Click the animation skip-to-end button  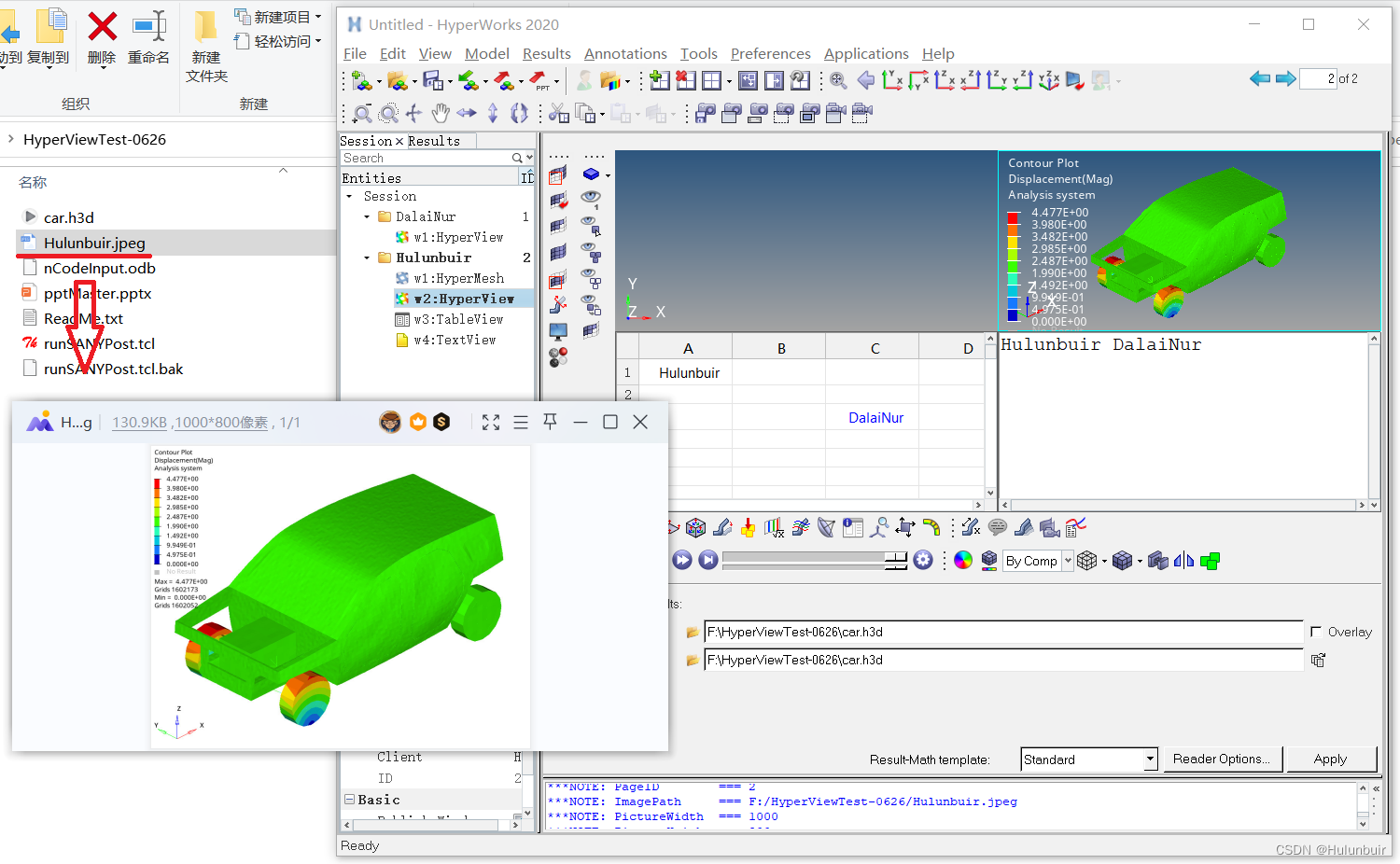click(x=708, y=560)
